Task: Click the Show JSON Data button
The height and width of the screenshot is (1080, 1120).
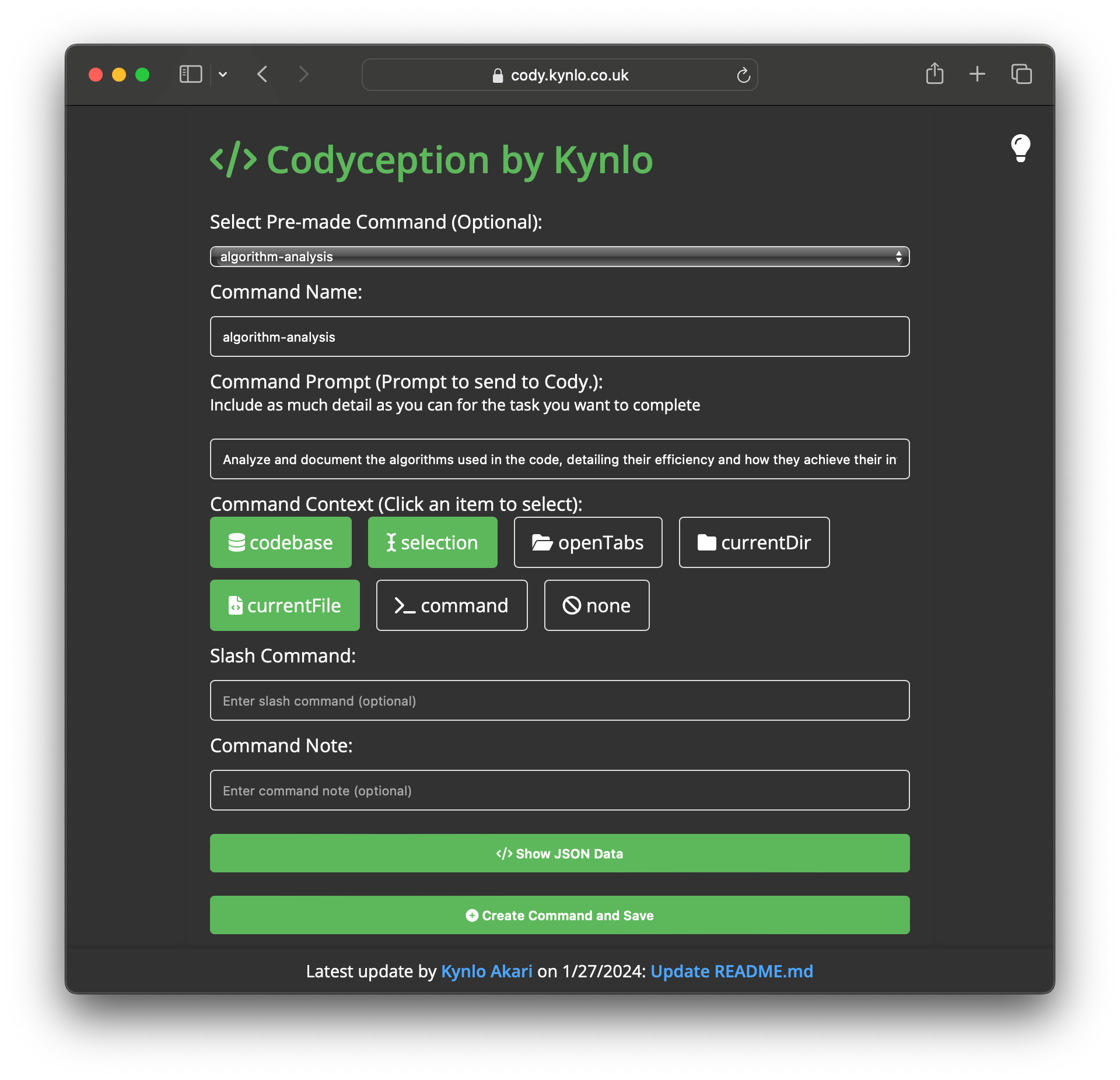Action: coord(560,853)
